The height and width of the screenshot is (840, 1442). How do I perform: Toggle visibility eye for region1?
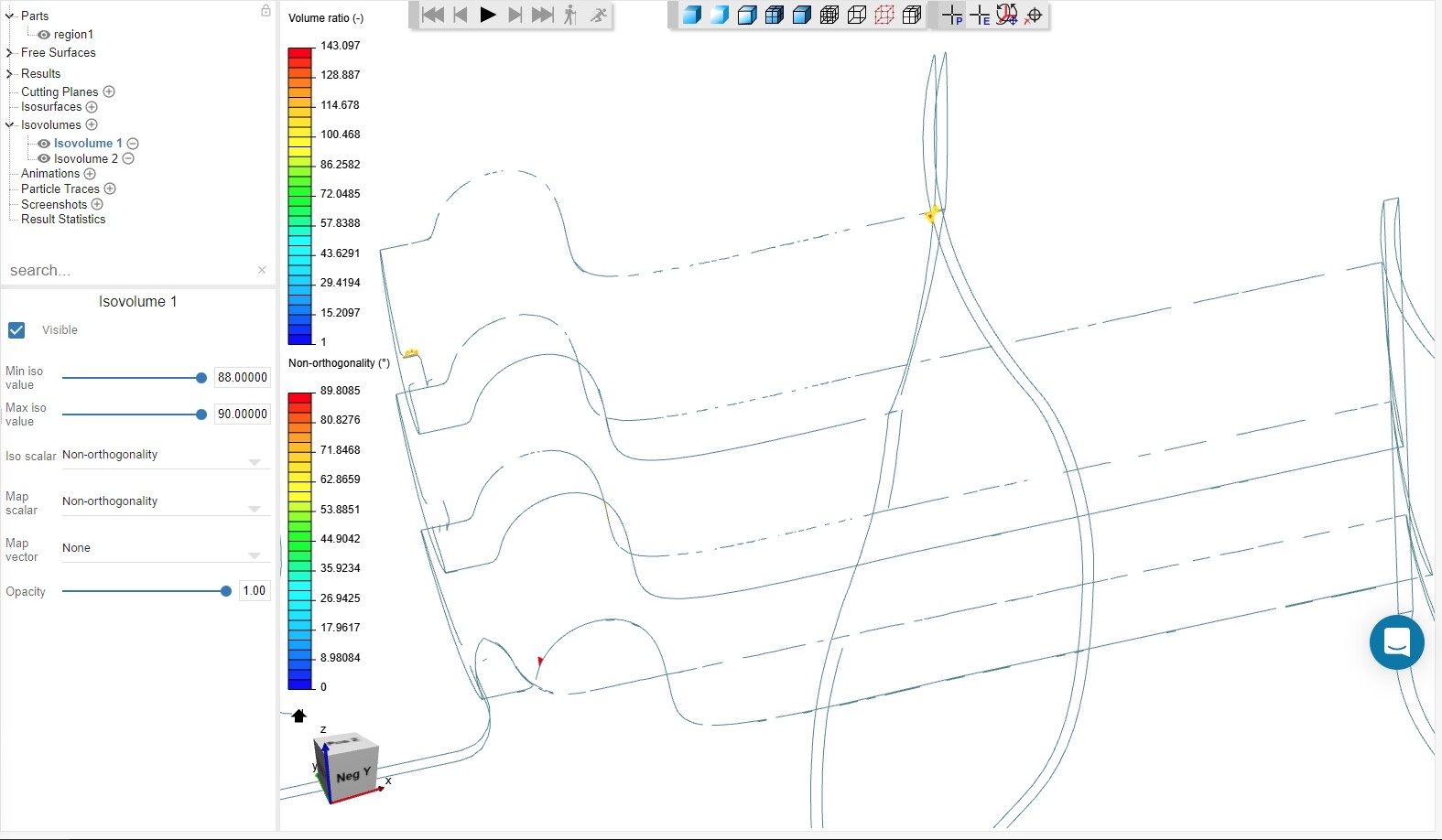pos(44,35)
